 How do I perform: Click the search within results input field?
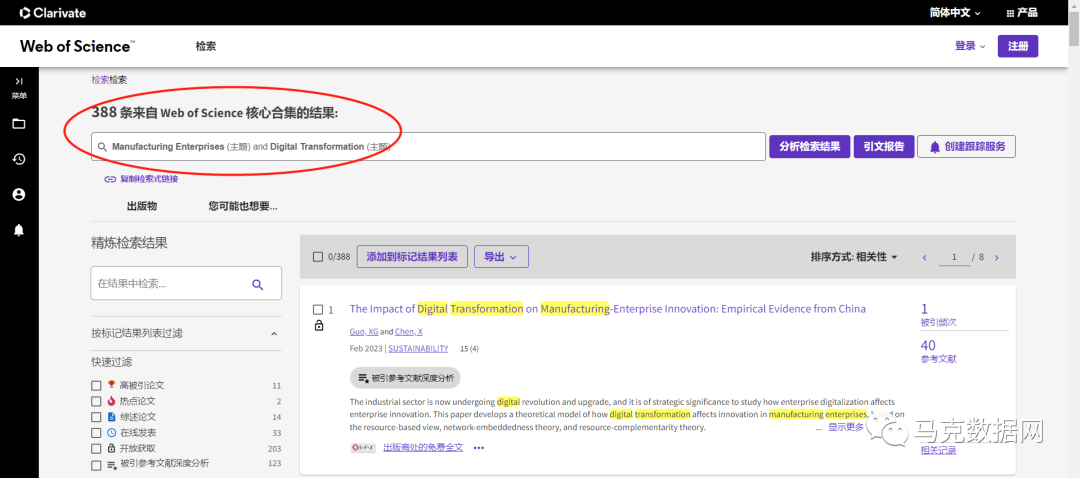point(186,283)
